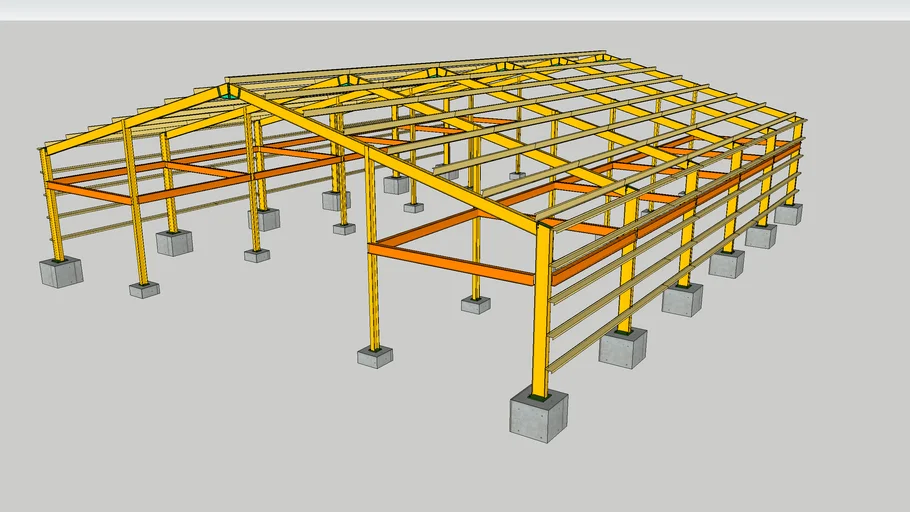910x512 pixels.
Task: Click the small footing under left gable column
Action: pyautogui.click(x=144, y=290)
